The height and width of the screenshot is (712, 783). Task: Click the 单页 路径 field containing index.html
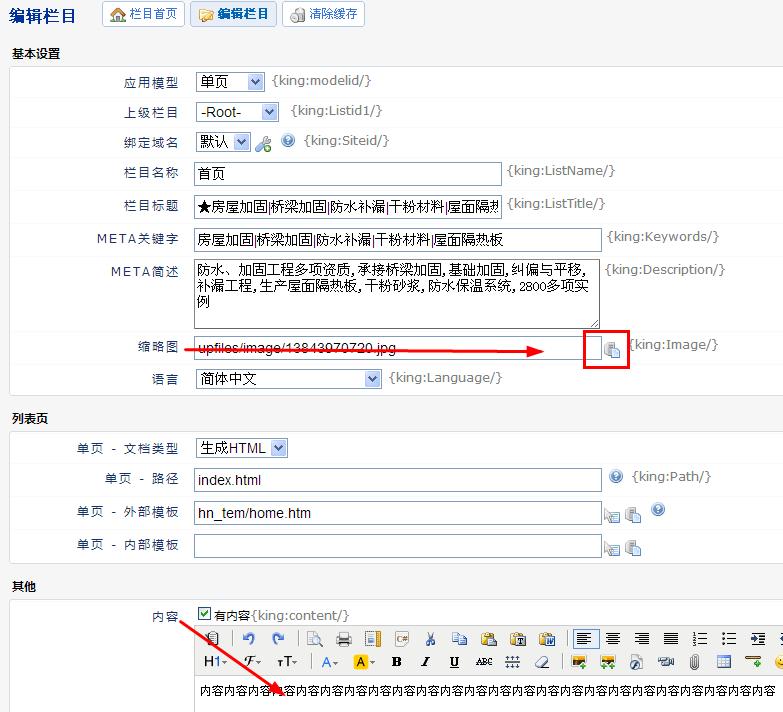pos(397,480)
